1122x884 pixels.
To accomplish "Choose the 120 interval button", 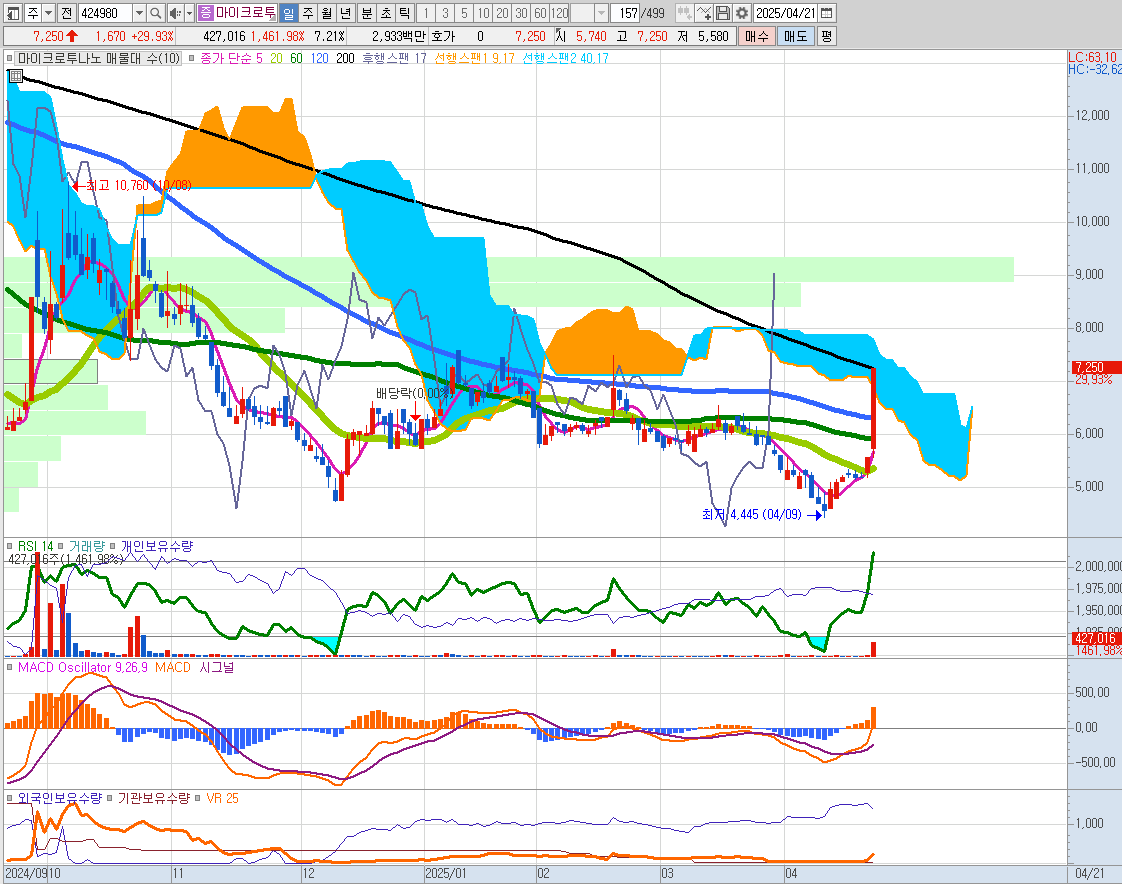I will 560,13.
